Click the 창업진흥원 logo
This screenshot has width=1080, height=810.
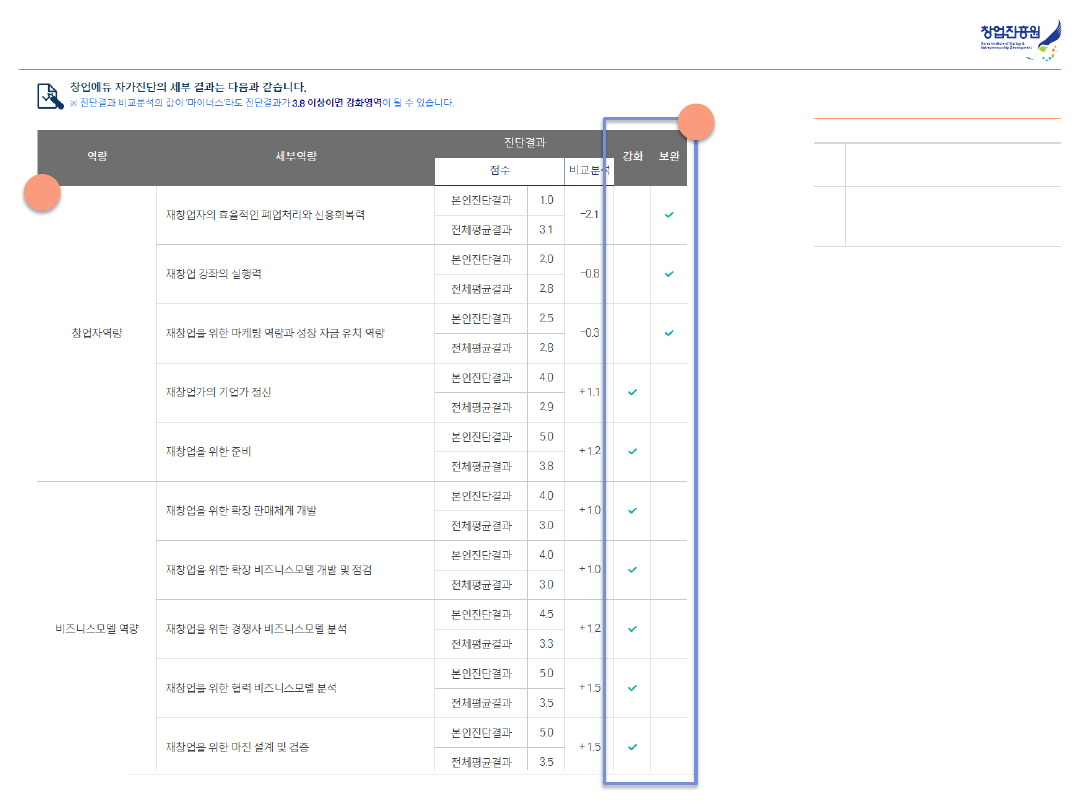[x=1020, y=40]
